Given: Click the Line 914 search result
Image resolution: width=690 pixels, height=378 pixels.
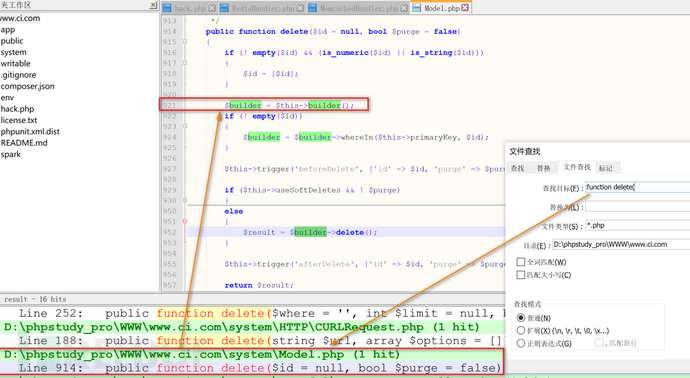Looking at the screenshot, I should click(252, 368).
